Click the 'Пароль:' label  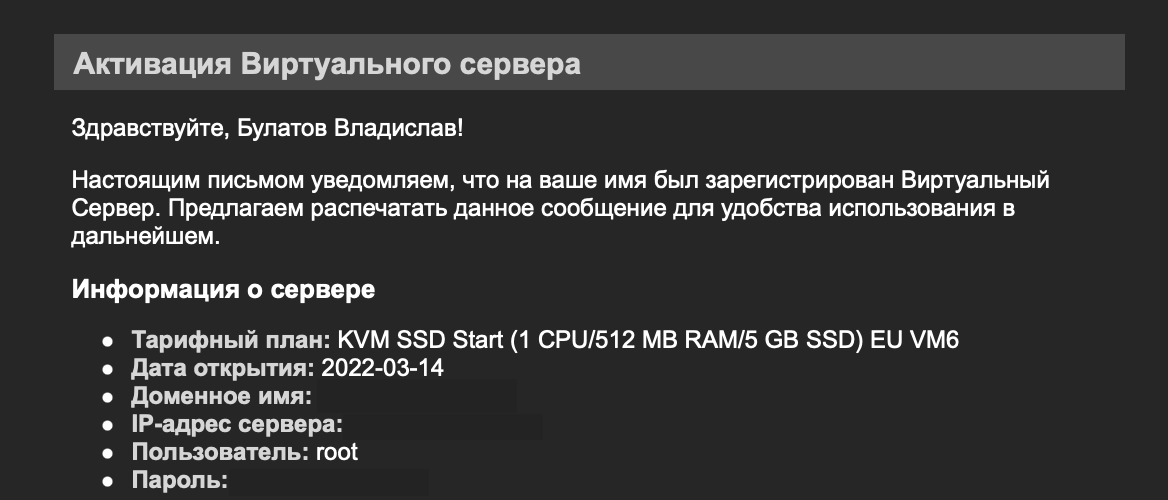[x=180, y=480]
